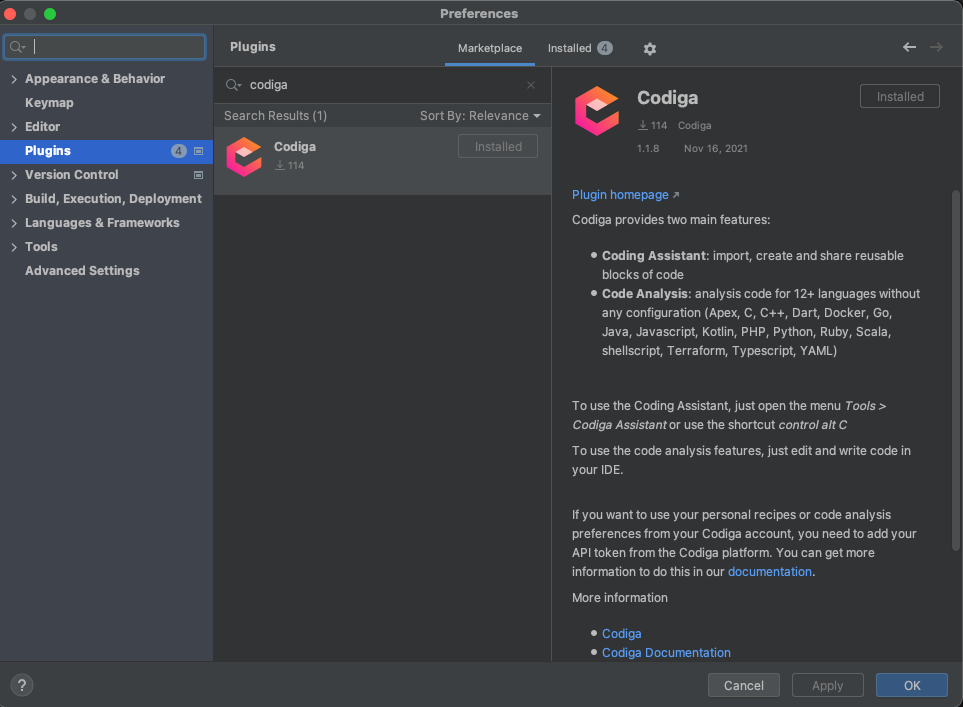Go back using the left arrow
Viewport: 963px width, 707px height.
[x=910, y=47]
